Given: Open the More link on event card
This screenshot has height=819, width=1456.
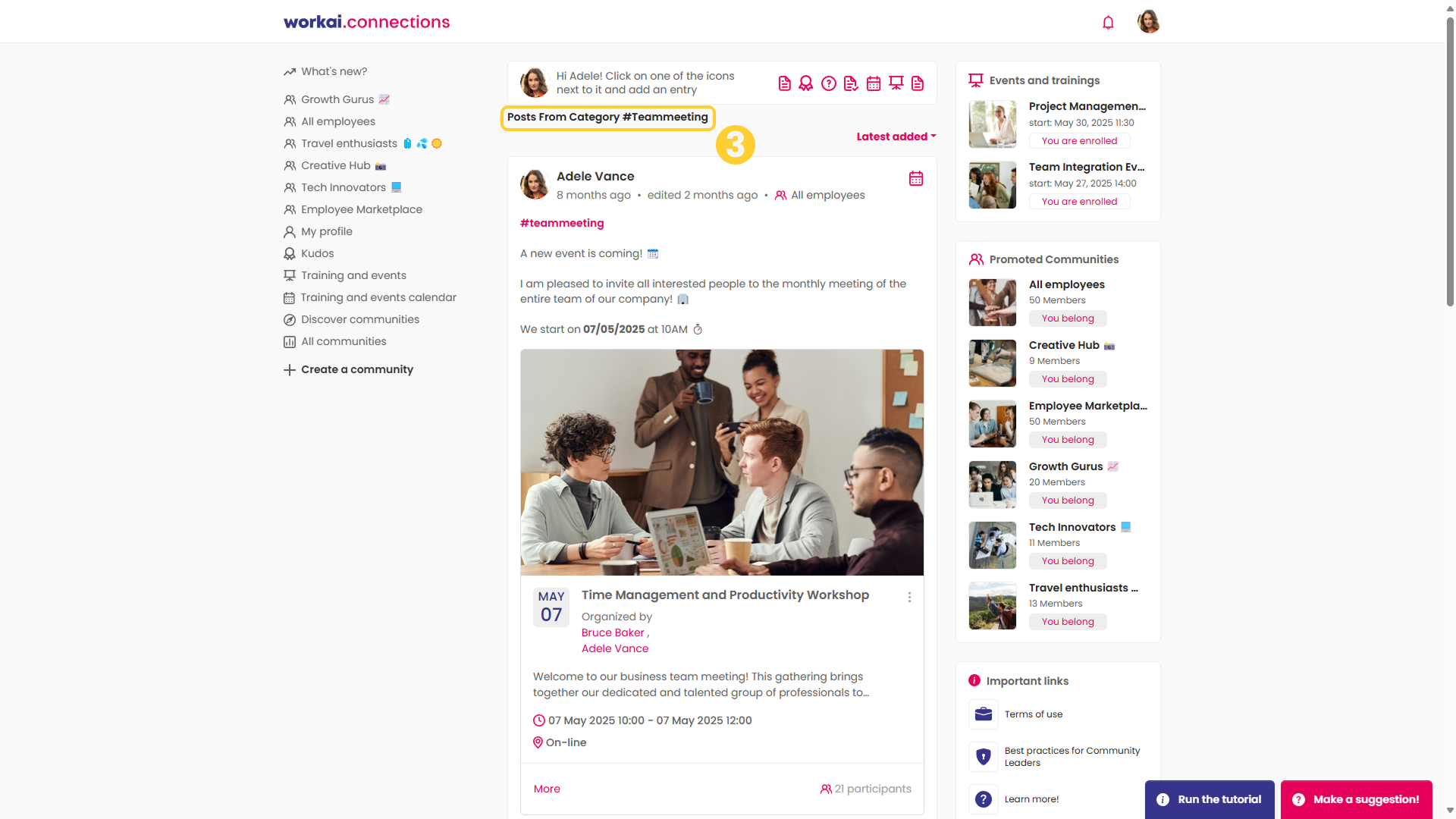Looking at the screenshot, I should coord(547,789).
